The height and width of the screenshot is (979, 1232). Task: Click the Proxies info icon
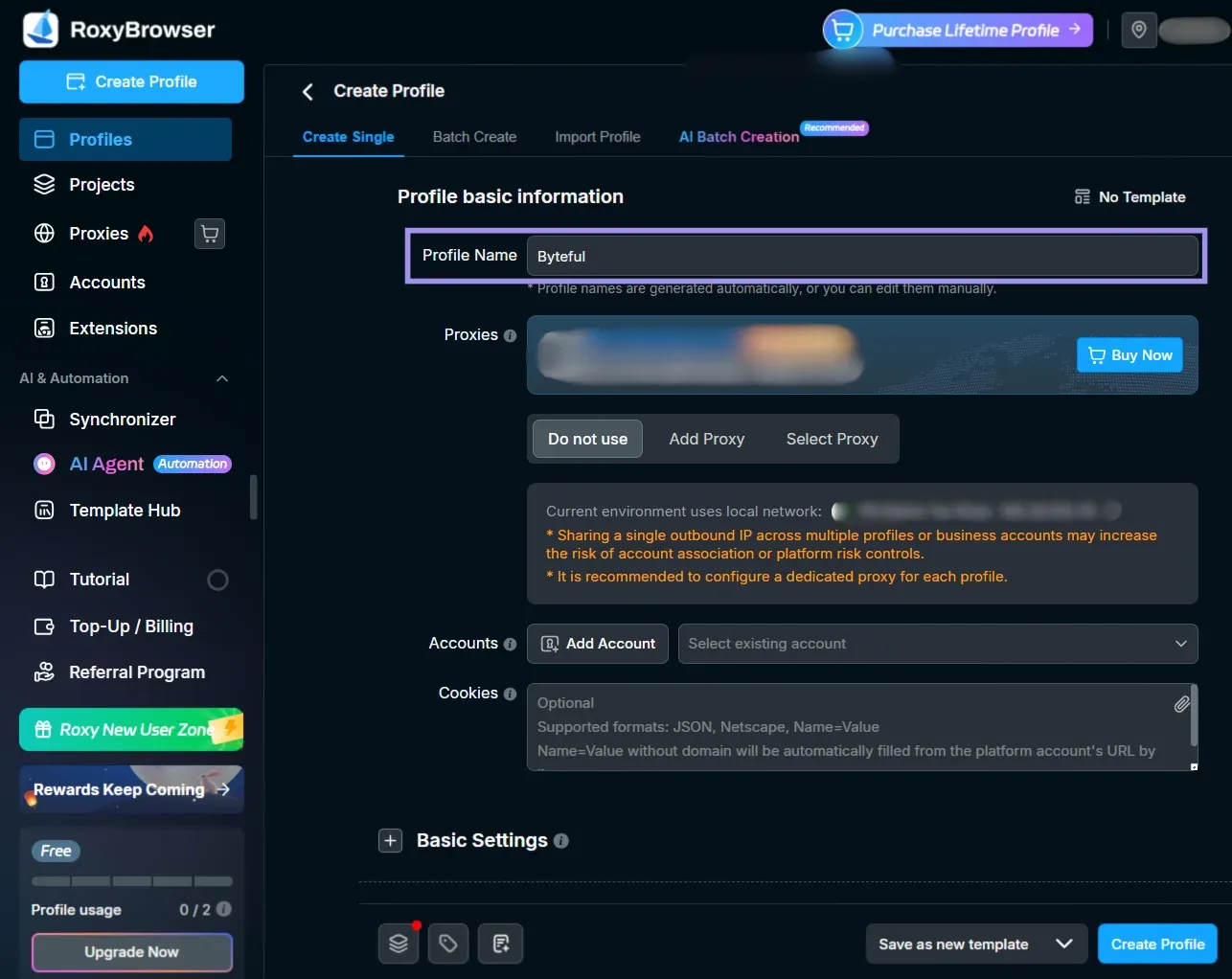[510, 335]
